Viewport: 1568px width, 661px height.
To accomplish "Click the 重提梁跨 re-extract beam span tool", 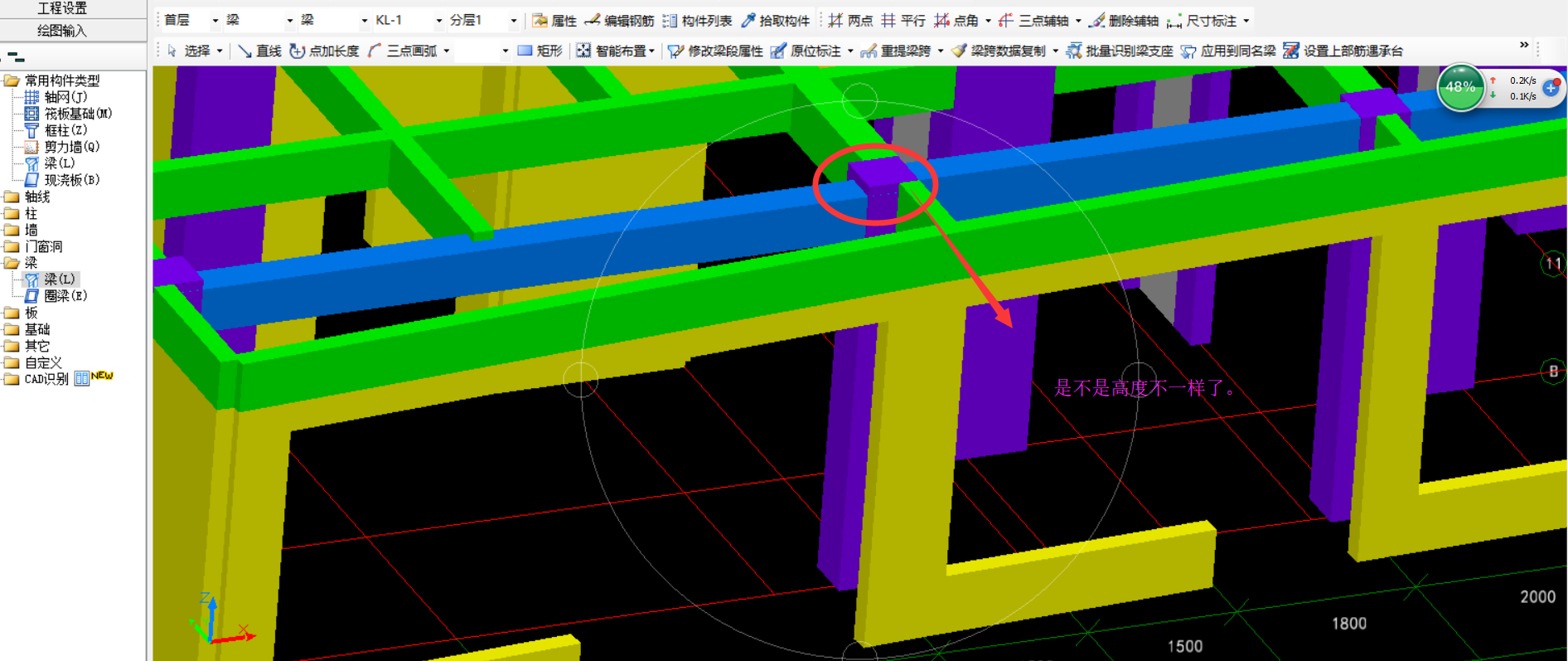I will pyautogui.click(x=897, y=51).
